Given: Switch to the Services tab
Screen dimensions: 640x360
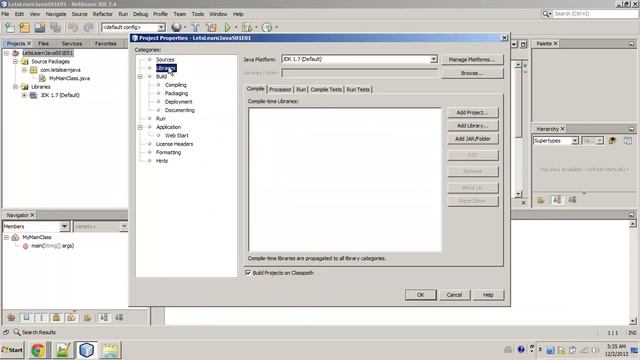Looking at the screenshot, I should pyautogui.click(x=72, y=43).
